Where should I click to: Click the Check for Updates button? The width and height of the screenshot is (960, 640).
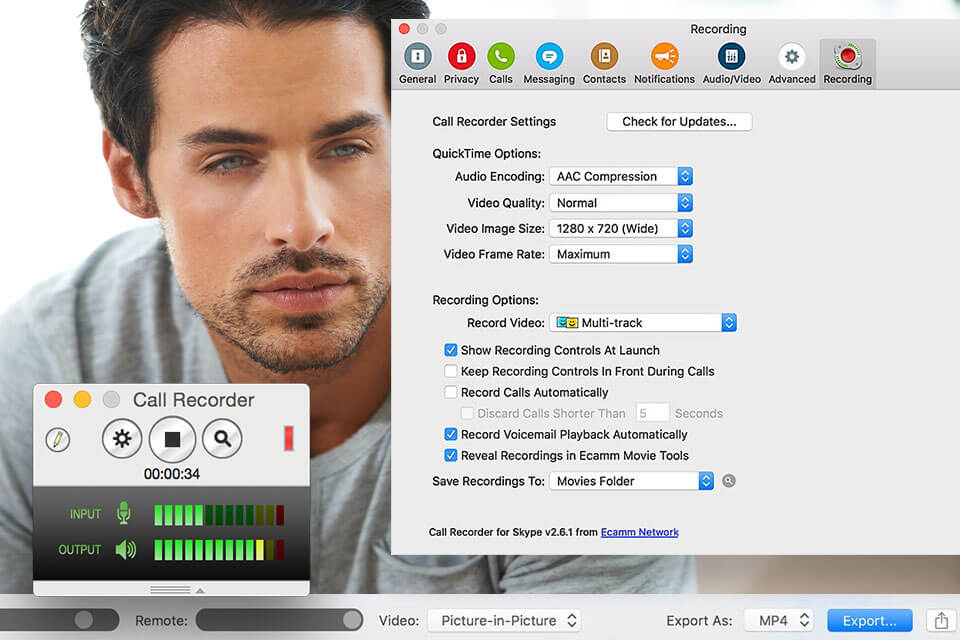(x=679, y=121)
